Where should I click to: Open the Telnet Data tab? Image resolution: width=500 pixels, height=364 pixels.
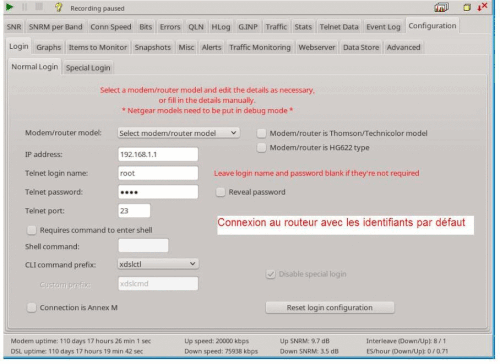click(339, 27)
